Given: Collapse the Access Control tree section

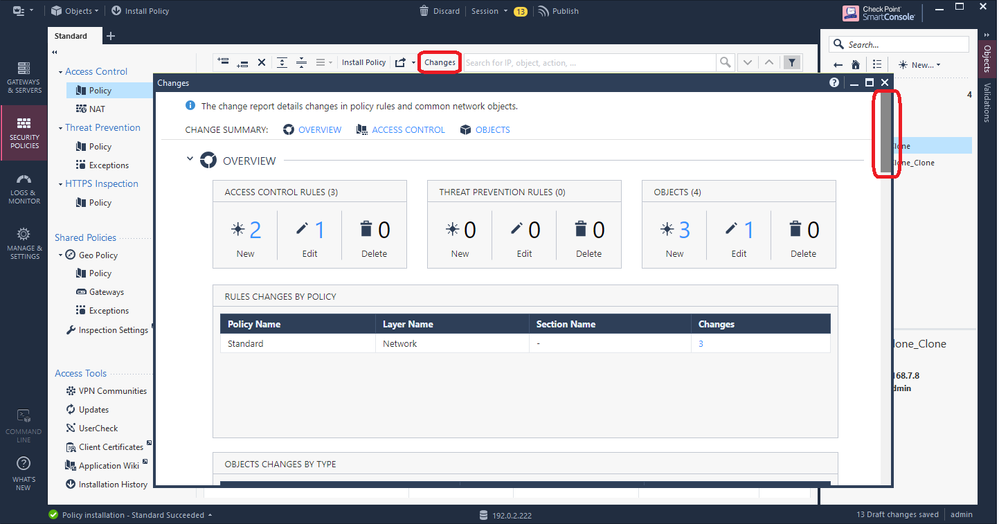Looking at the screenshot, I should [x=61, y=72].
